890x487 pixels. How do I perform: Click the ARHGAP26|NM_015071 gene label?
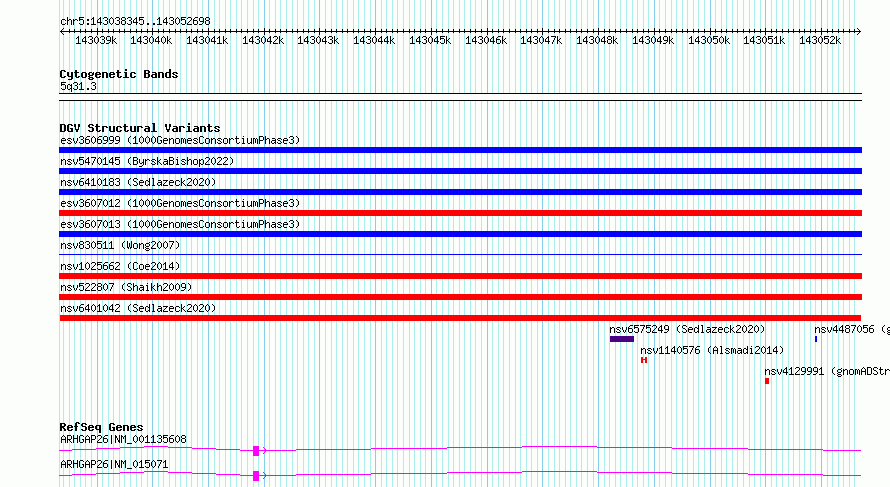(x=114, y=464)
